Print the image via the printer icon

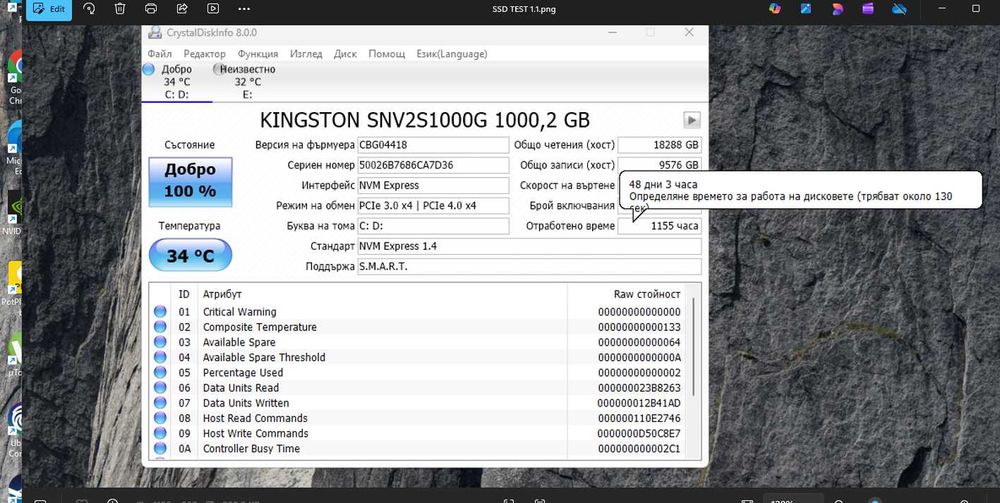pyautogui.click(x=151, y=9)
